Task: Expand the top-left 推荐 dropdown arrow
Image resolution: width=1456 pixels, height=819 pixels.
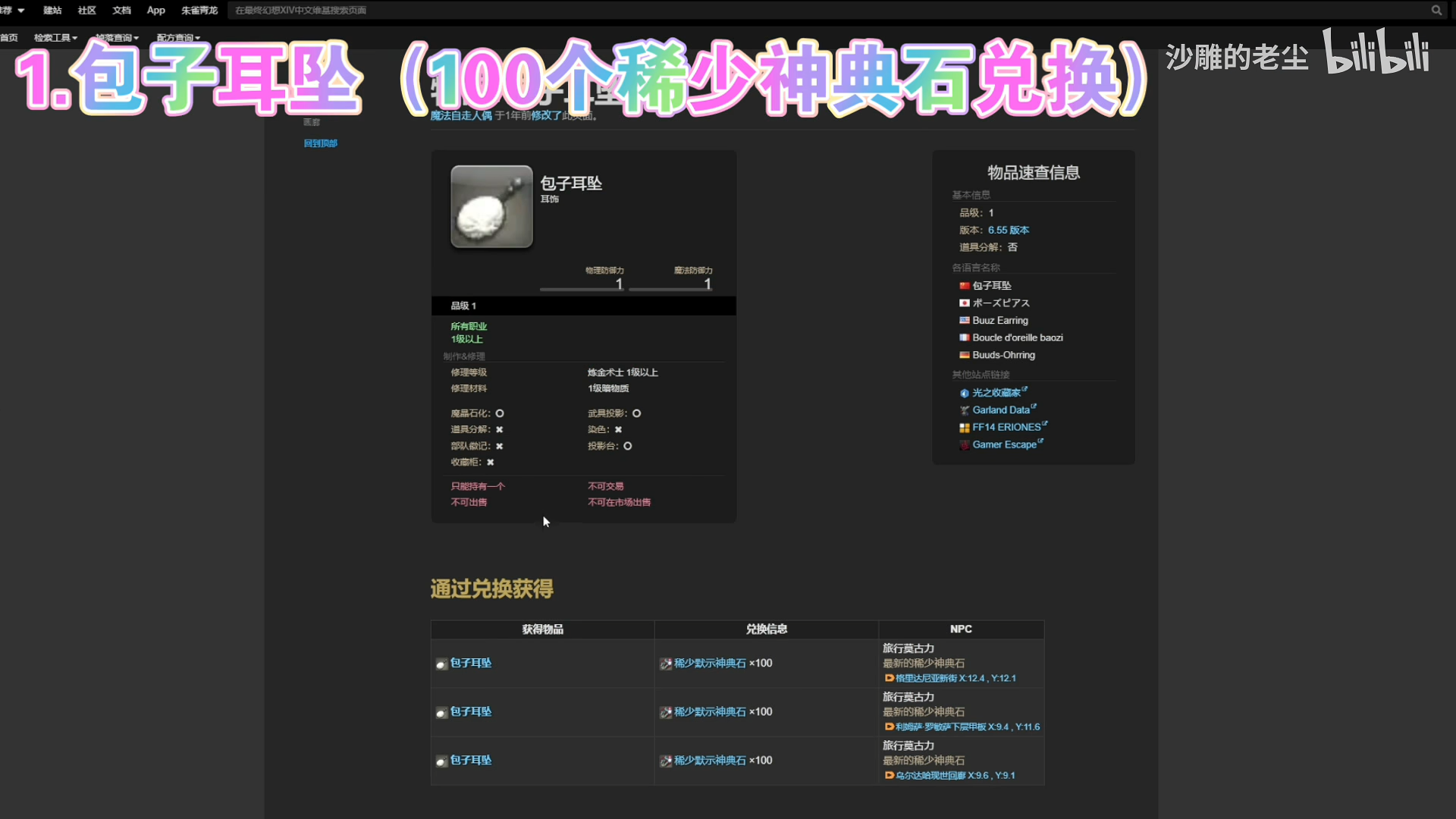Action: 20,11
